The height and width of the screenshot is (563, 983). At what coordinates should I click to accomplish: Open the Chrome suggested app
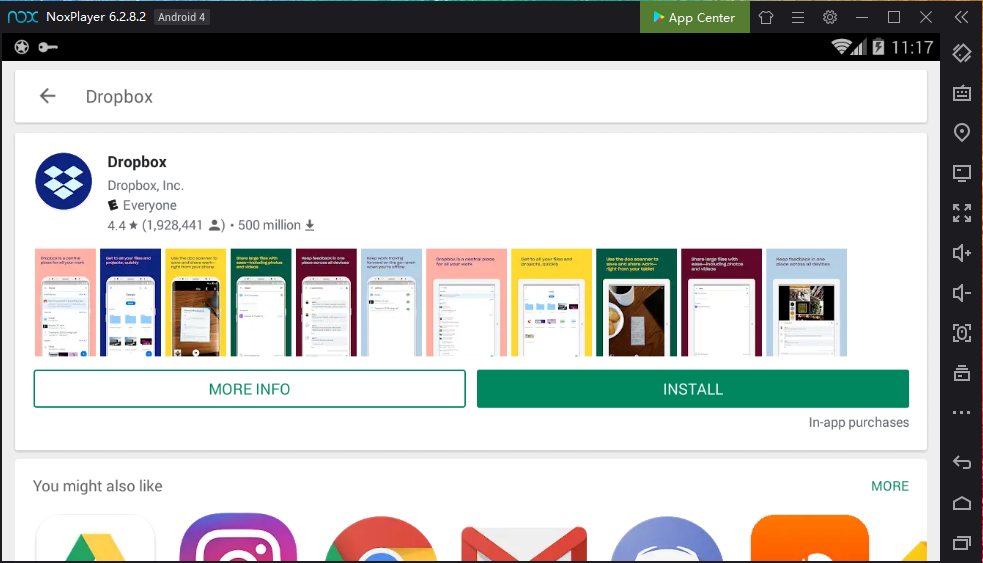pos(381,539)
